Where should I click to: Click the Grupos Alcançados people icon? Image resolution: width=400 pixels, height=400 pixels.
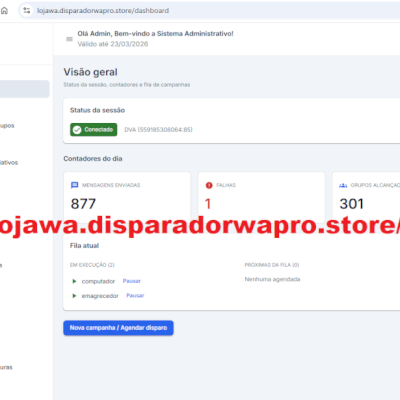[x=343, y=185]
